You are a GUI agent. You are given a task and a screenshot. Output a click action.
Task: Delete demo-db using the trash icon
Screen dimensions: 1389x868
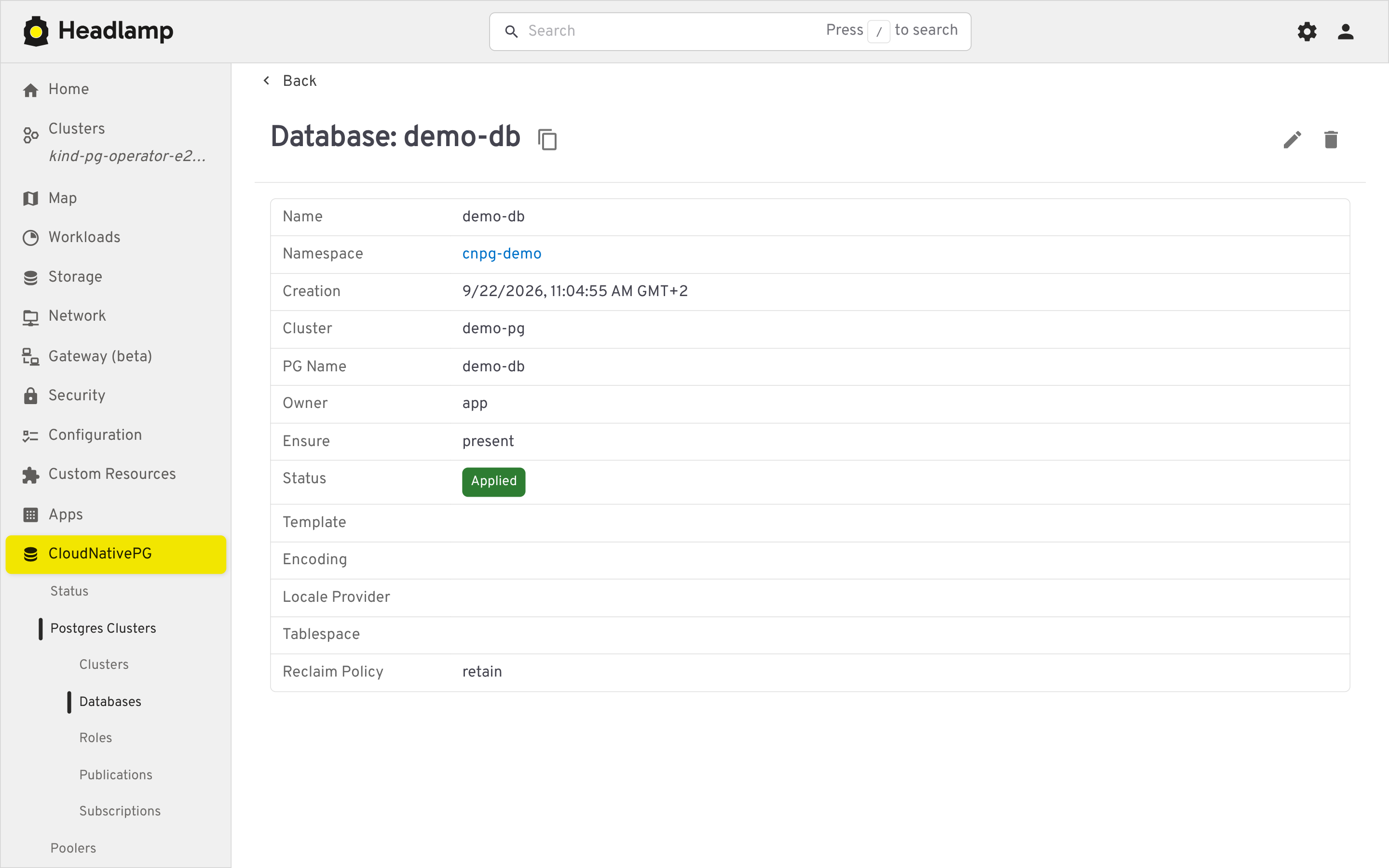pyautogui.click(x=1331, y=139)
